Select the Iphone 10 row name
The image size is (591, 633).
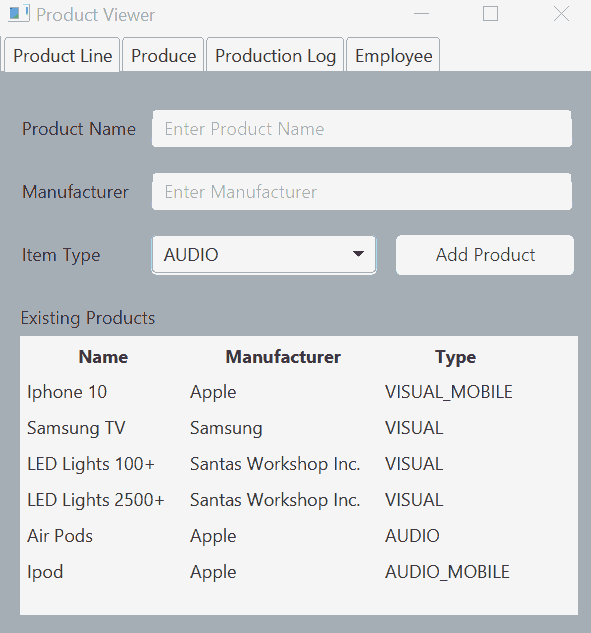tap(67, 392)
